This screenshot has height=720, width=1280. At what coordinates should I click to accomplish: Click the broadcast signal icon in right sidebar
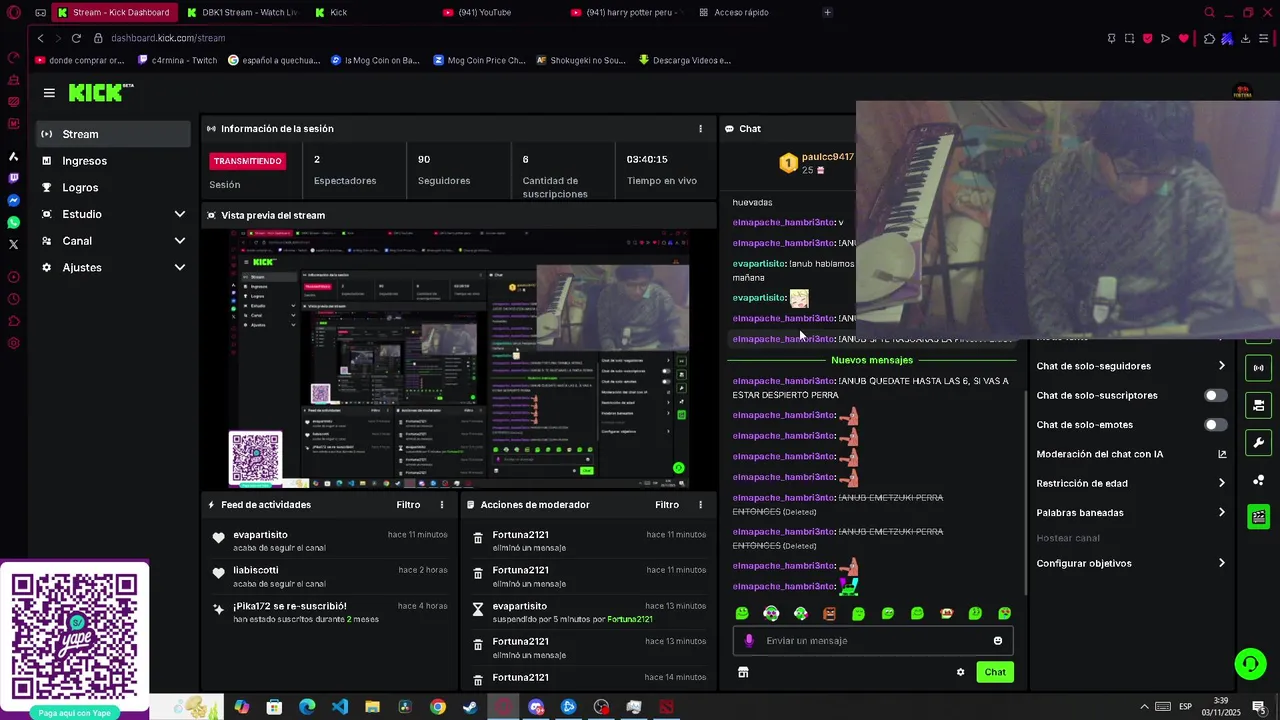tap(1259, 368)
